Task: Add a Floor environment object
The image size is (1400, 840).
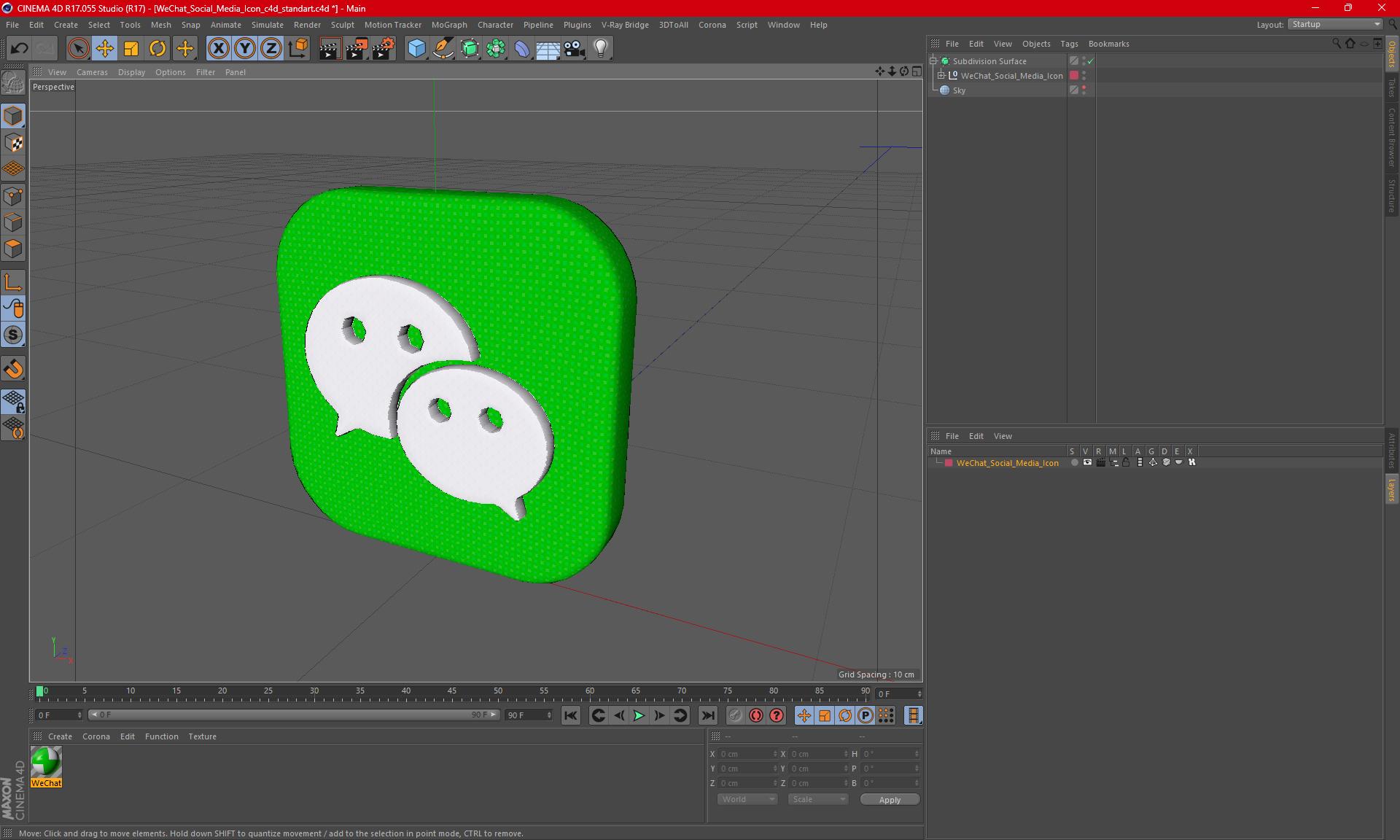Action: (548, 48)
